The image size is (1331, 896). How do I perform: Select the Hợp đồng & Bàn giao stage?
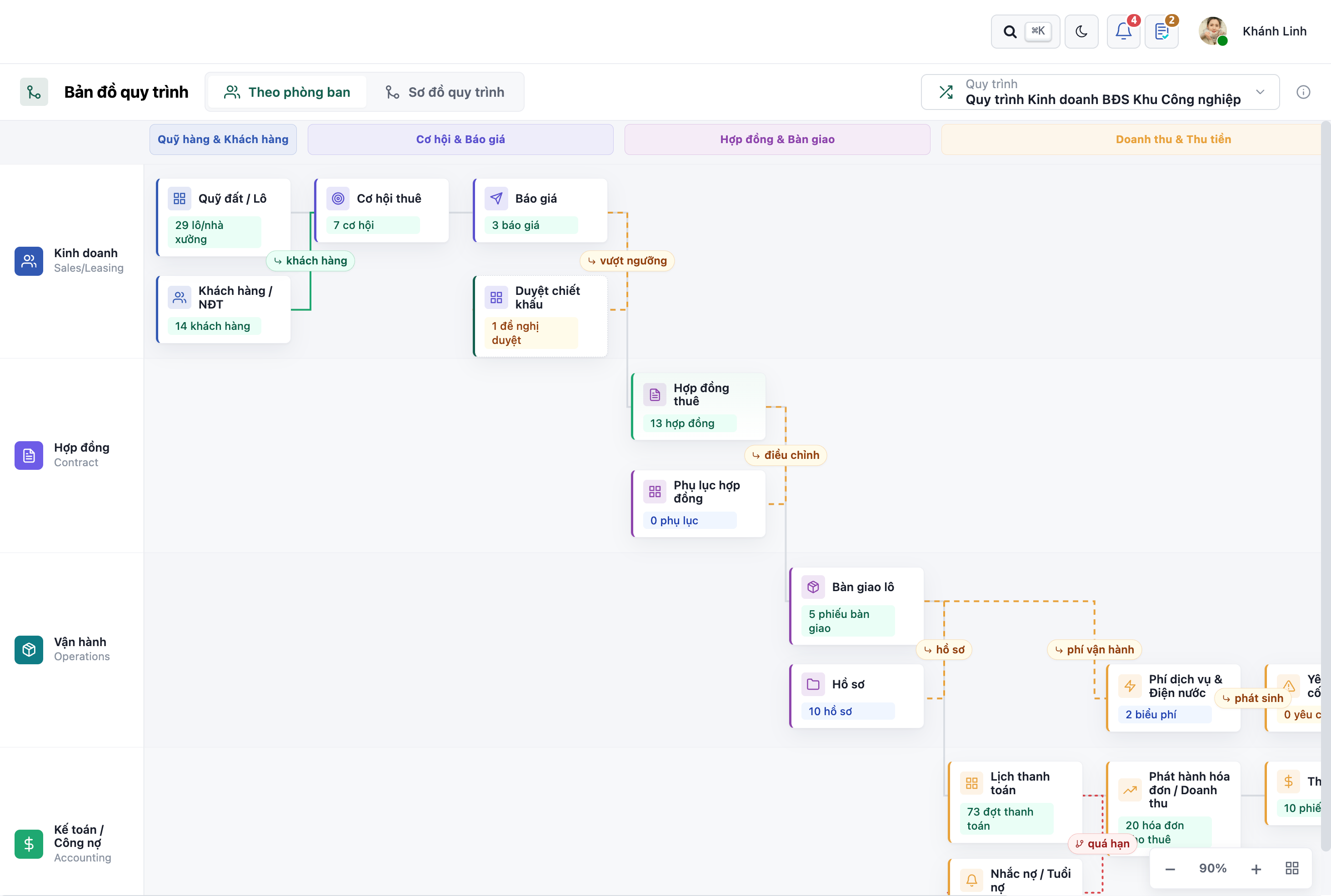[778, 139]
